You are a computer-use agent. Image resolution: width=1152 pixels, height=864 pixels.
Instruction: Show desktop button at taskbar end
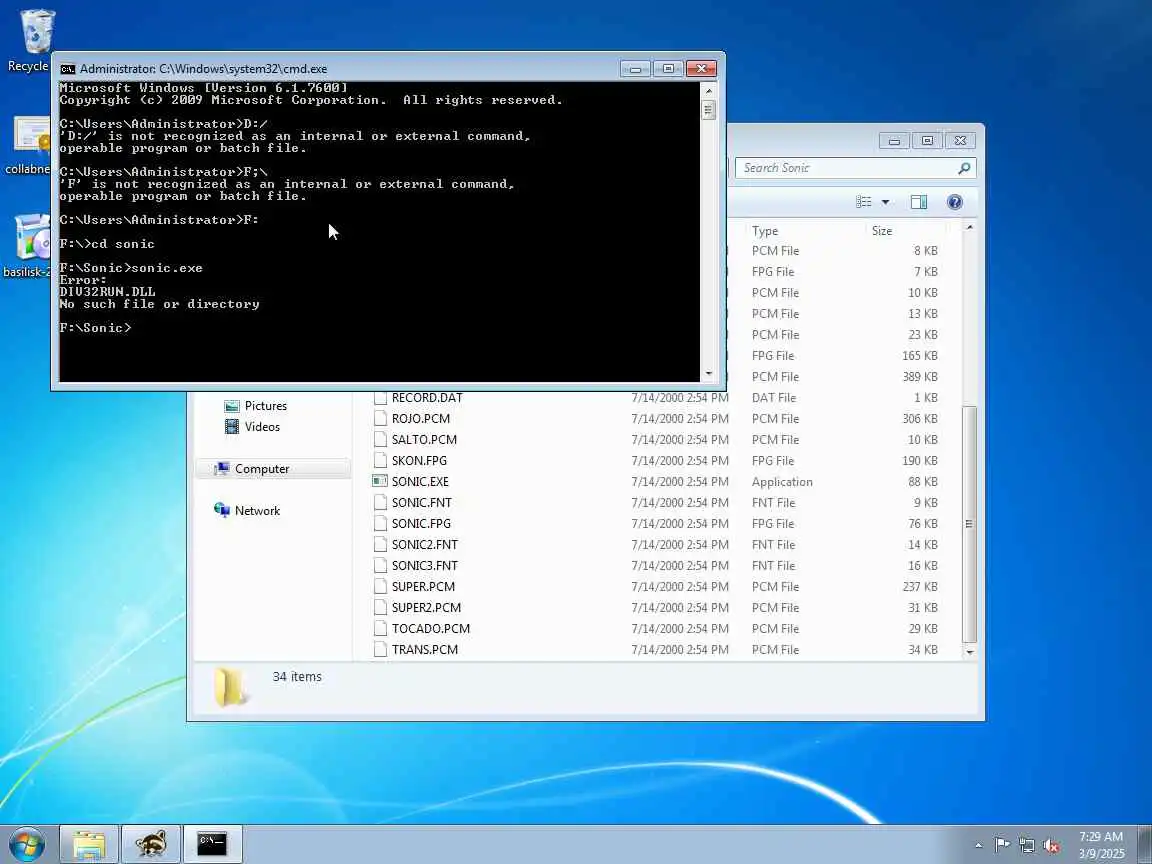pos(1144,844)
